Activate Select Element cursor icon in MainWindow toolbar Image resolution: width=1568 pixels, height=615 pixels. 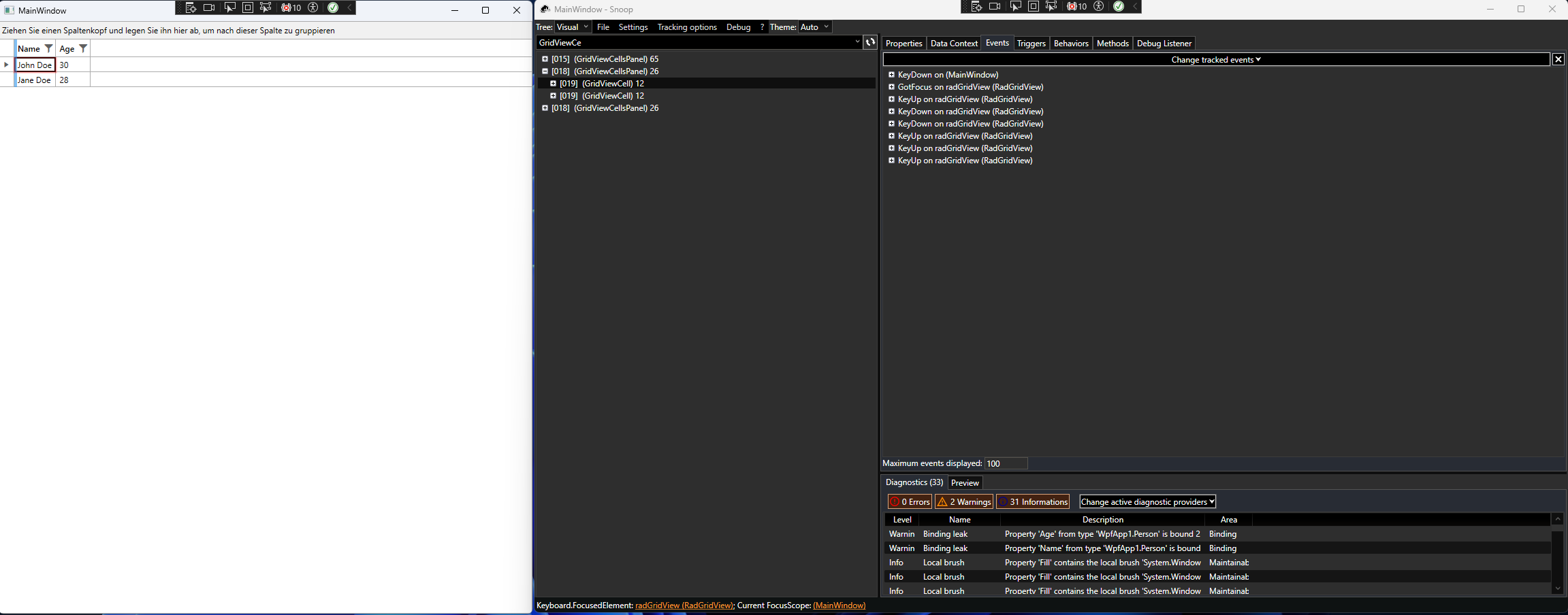(x=229, y=7)
